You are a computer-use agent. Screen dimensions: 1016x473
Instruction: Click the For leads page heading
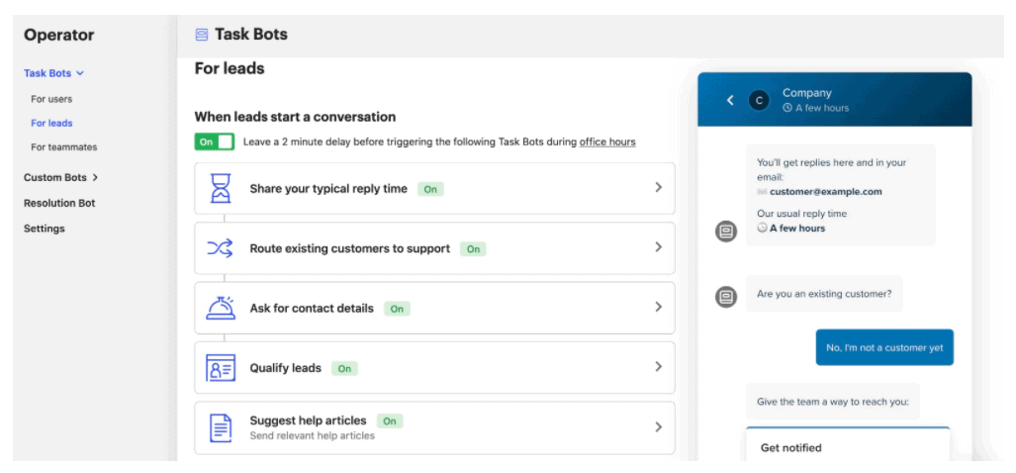coord(229,69)
